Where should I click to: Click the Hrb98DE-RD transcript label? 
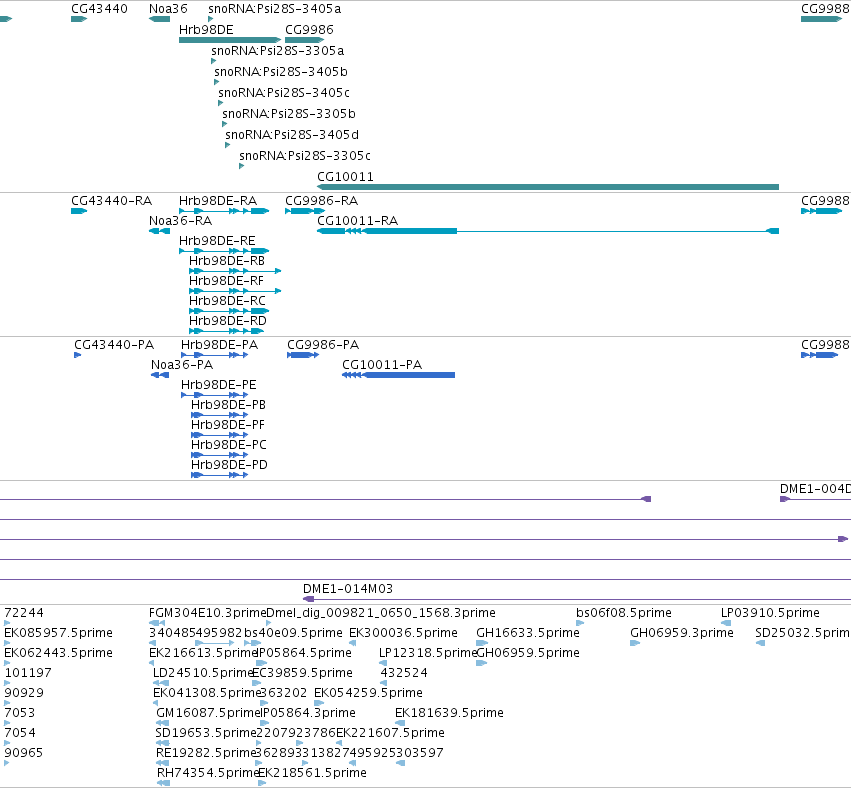[x=228, y=321]
